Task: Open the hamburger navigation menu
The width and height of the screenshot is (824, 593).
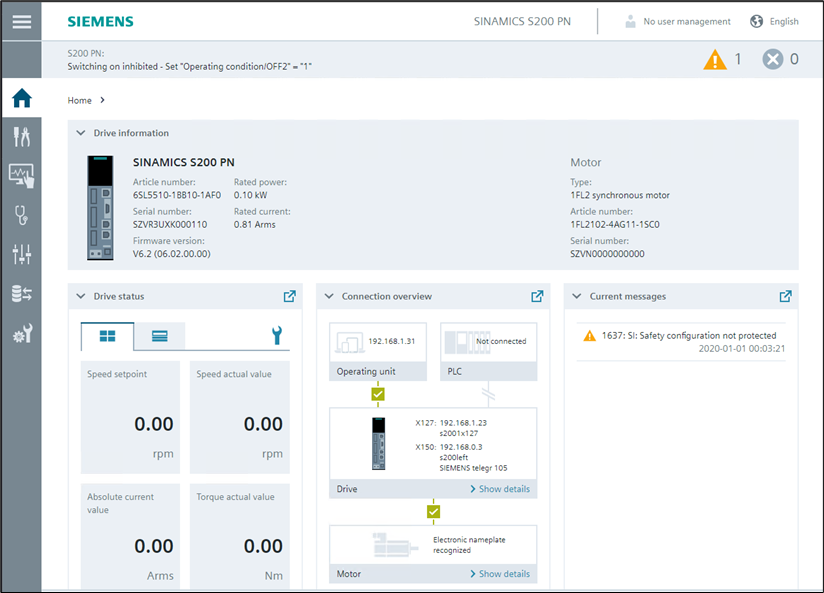Action: (21, 21)
